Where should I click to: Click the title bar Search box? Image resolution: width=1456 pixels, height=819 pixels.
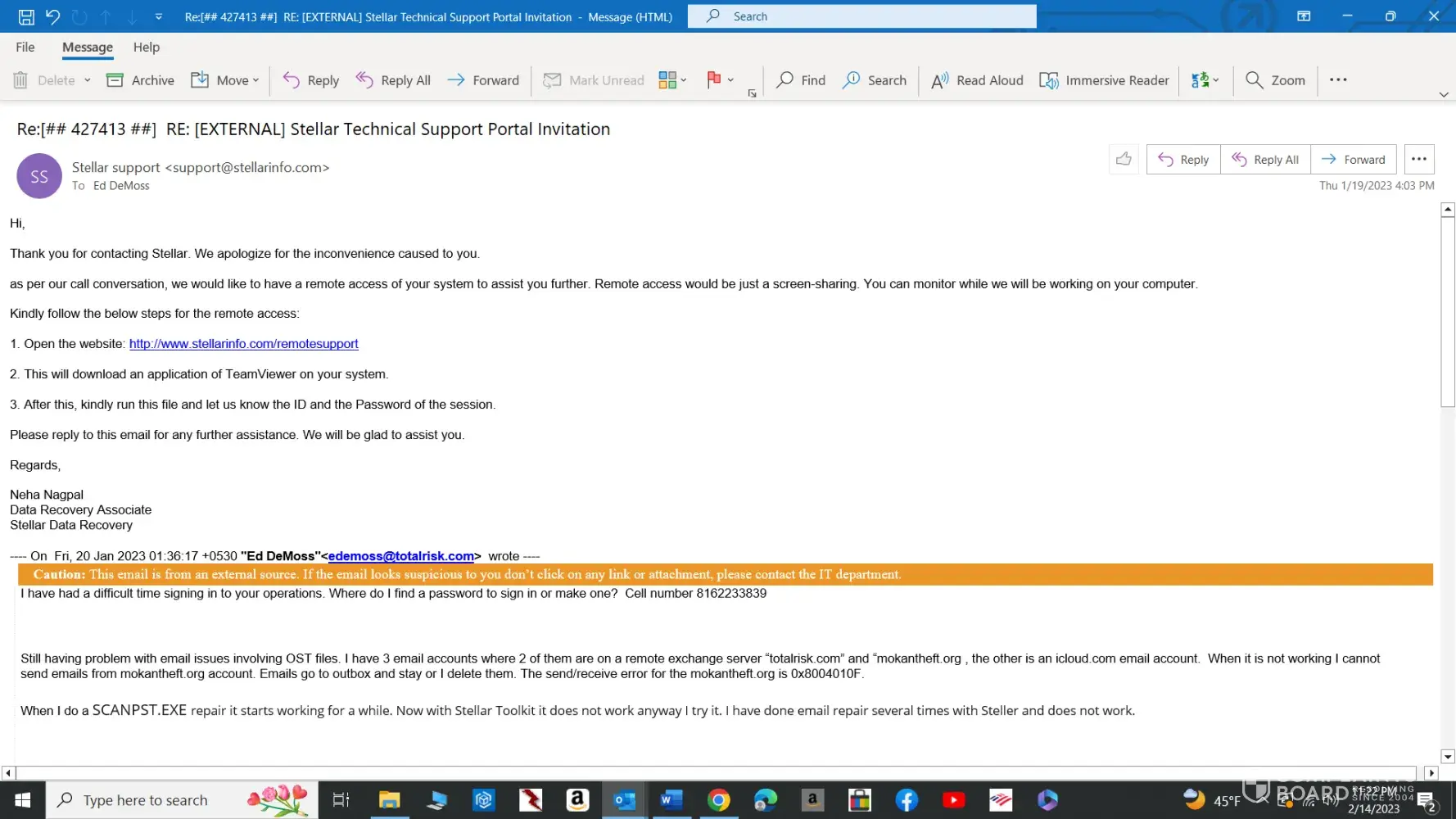coord(861,16)
